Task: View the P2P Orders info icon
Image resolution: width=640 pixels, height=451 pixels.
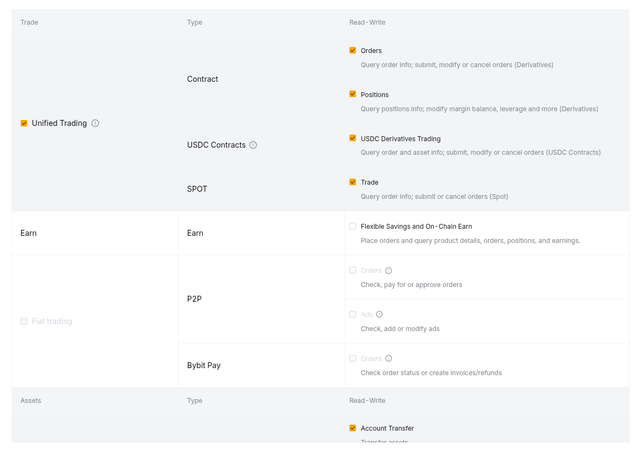Action: tap(389, 271)
